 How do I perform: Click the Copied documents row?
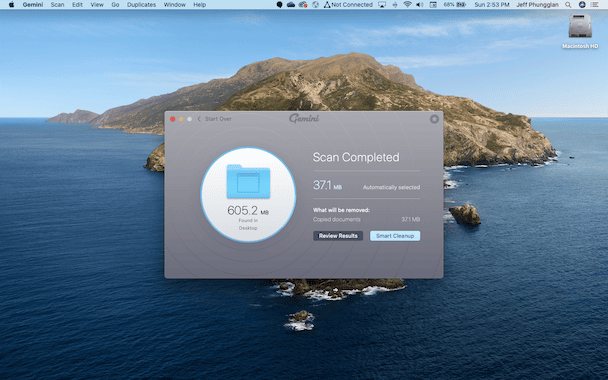(x=366, y=219)
